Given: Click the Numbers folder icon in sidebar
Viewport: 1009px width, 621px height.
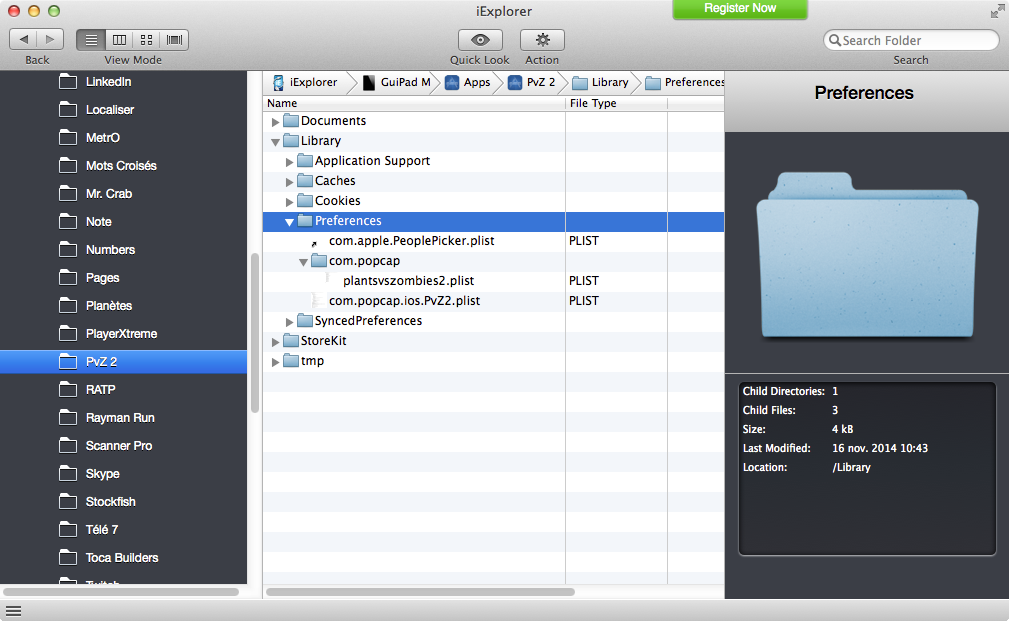Looking at the screenshot, I should [x=68, y=250].
